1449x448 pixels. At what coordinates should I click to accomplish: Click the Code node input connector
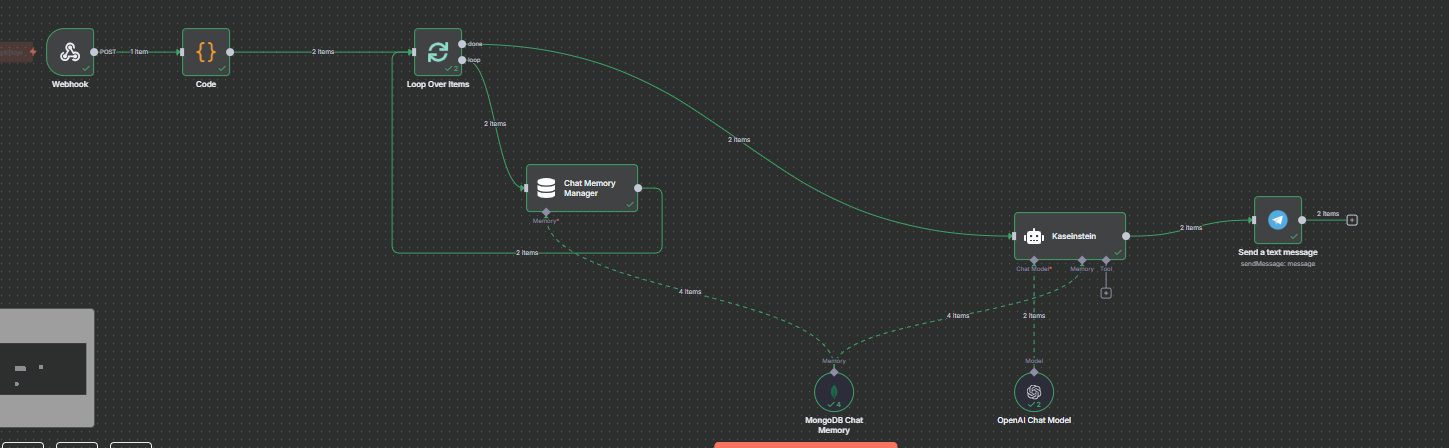click(x=182, y=52)
